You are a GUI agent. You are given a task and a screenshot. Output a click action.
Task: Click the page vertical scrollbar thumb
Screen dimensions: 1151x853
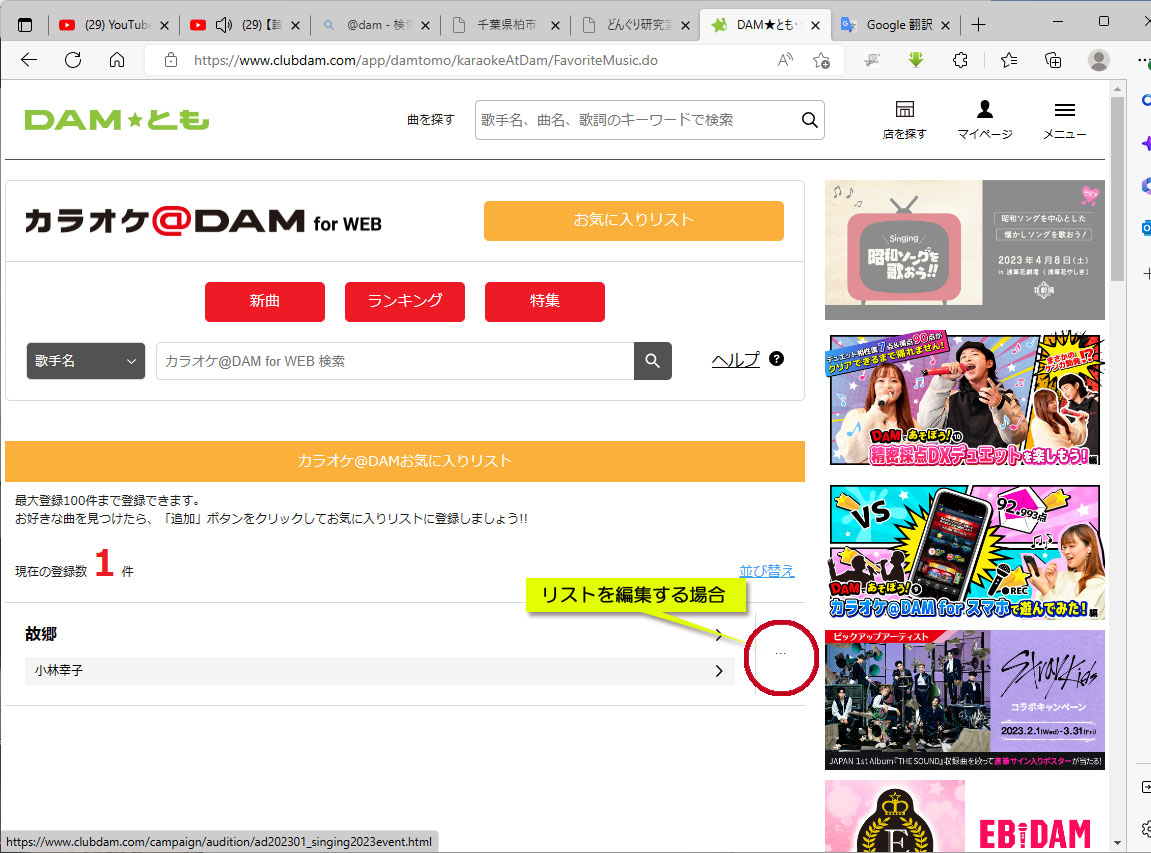tap(1117, 189)
